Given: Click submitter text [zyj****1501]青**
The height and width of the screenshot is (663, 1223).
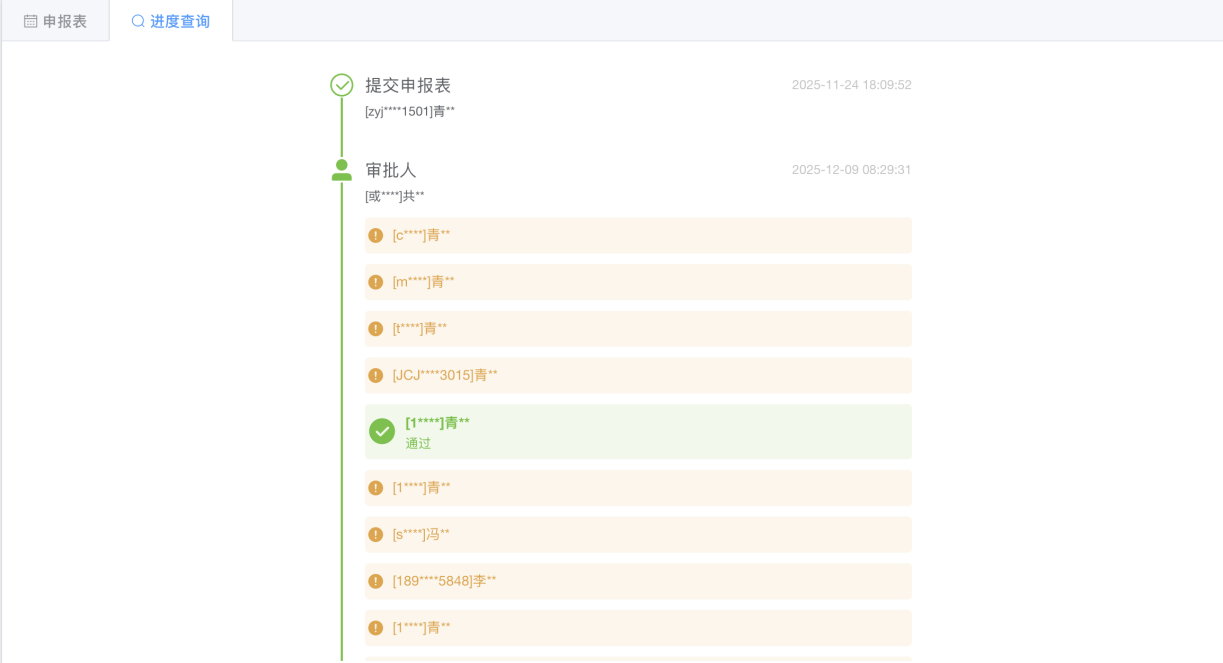Looking at the screenshot, I should [x=410, y=111].
